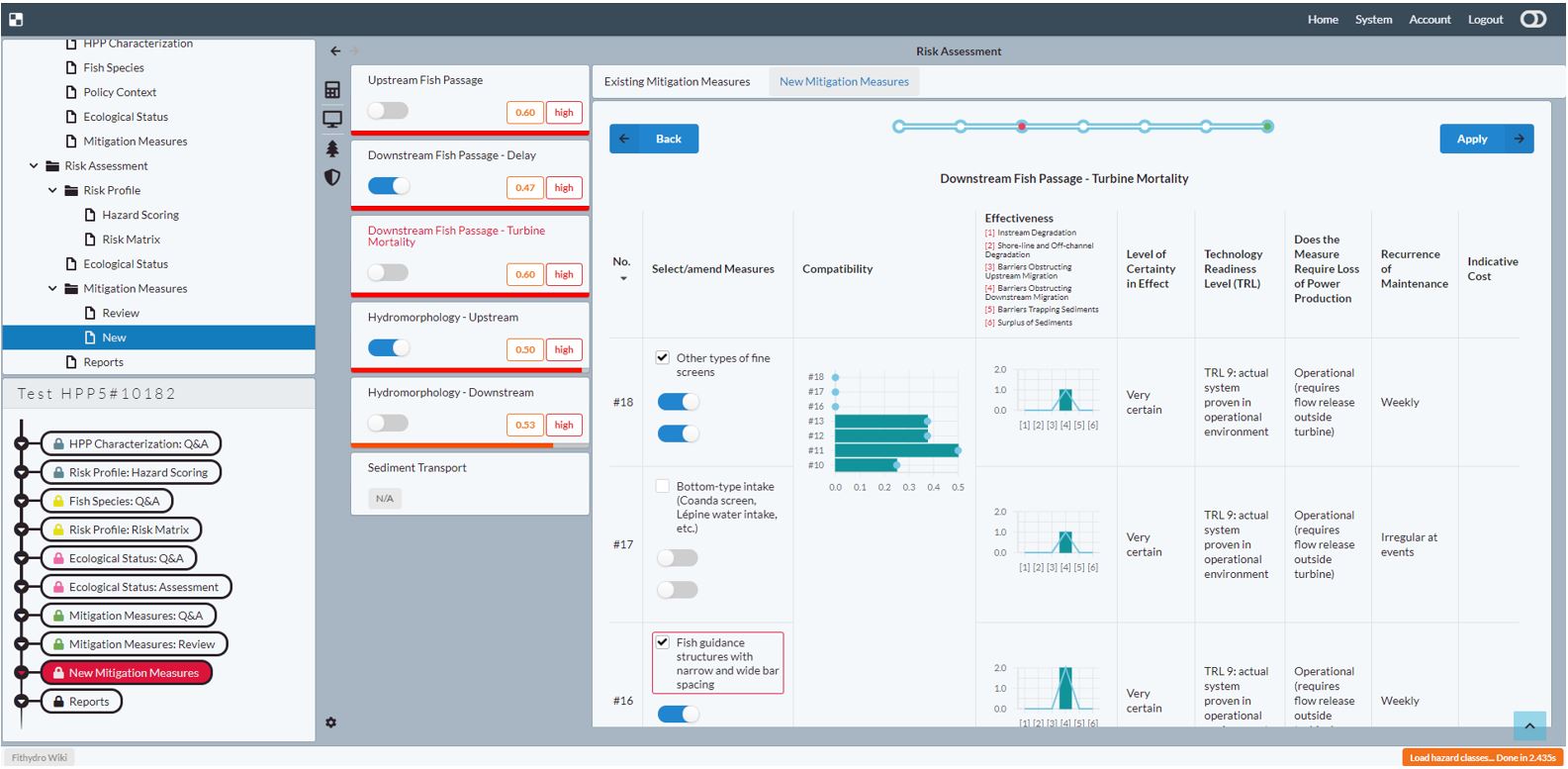The width and height of the screenshot is (1568, 769).
Task: Uncheck Other types of fine screens
Action: pyautogui.click(x=663, y=357)
